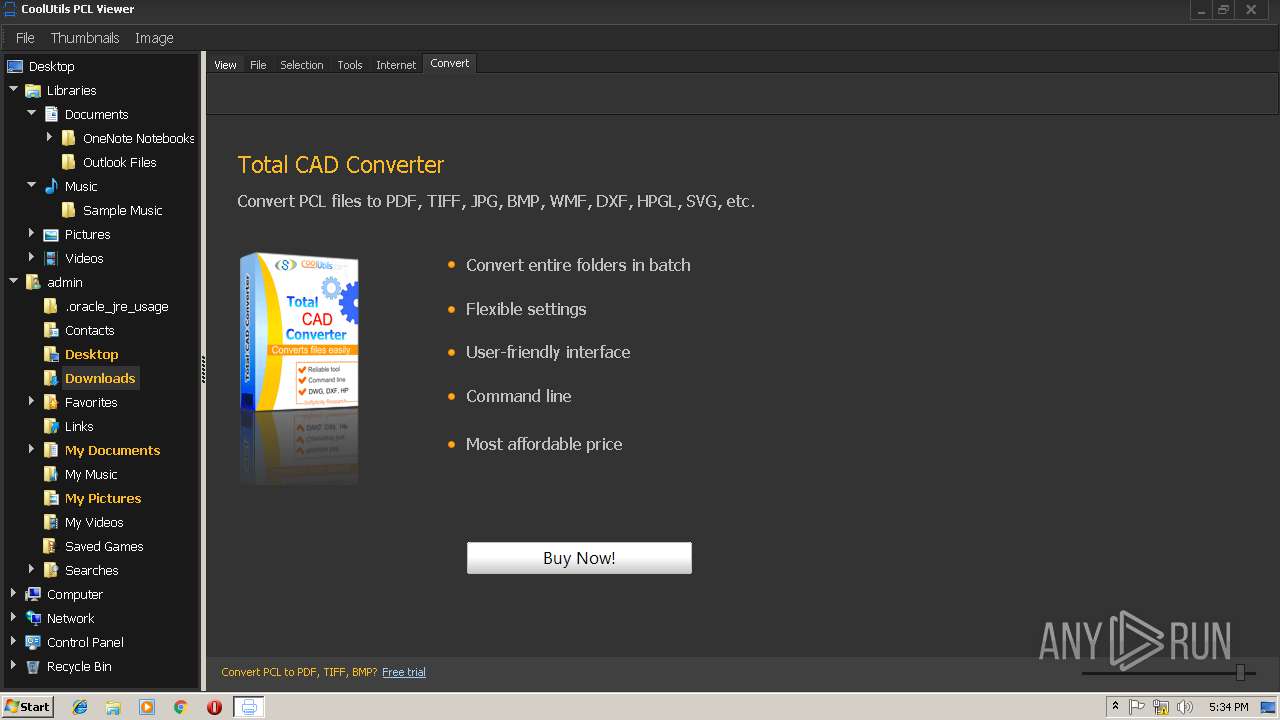The width and height of the screenshot is (1280, 720).
Task: Click the Total CAD Converter box image
Action: click(299, 333)
